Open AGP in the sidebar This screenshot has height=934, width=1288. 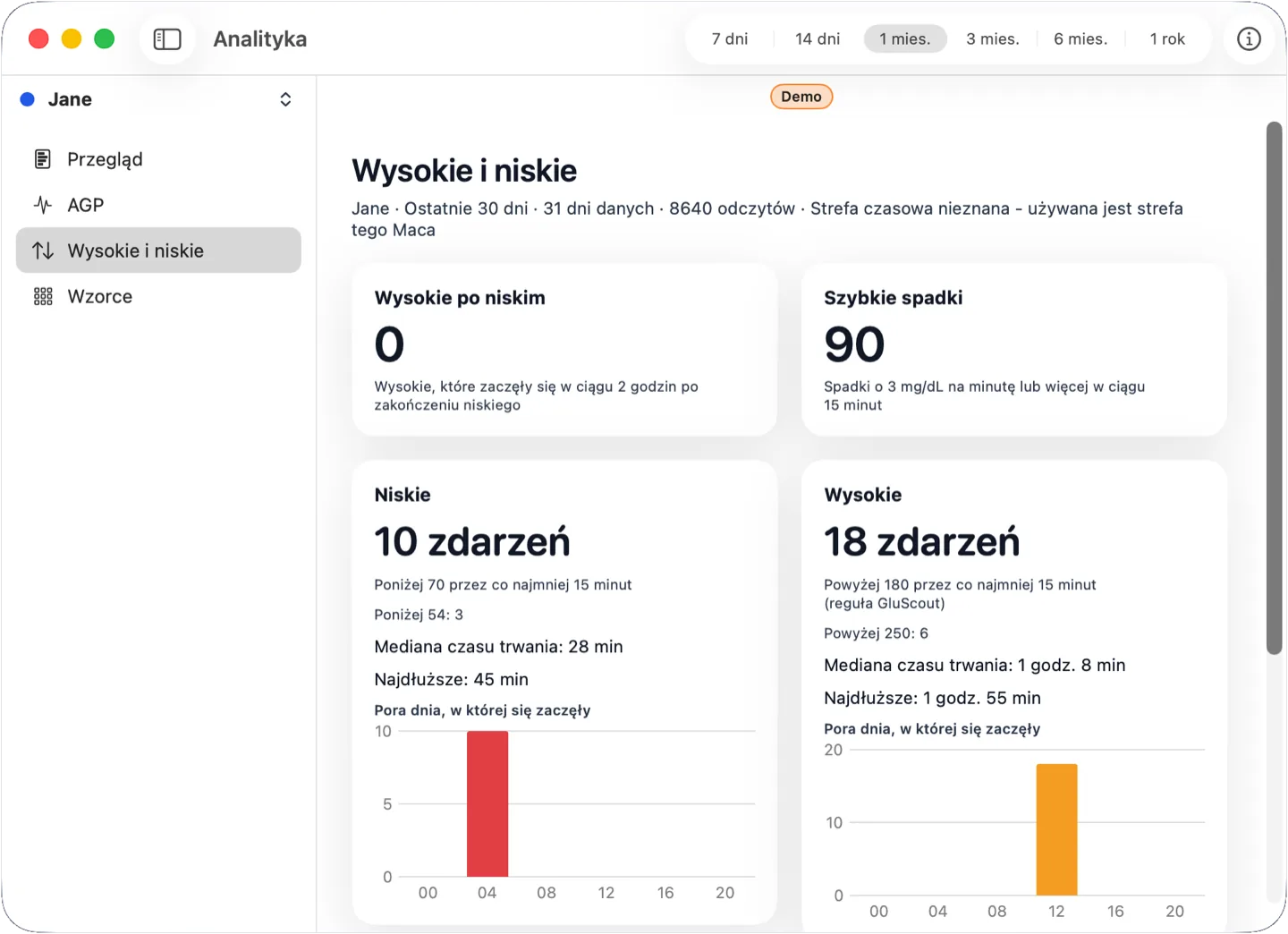coord(158,205)
